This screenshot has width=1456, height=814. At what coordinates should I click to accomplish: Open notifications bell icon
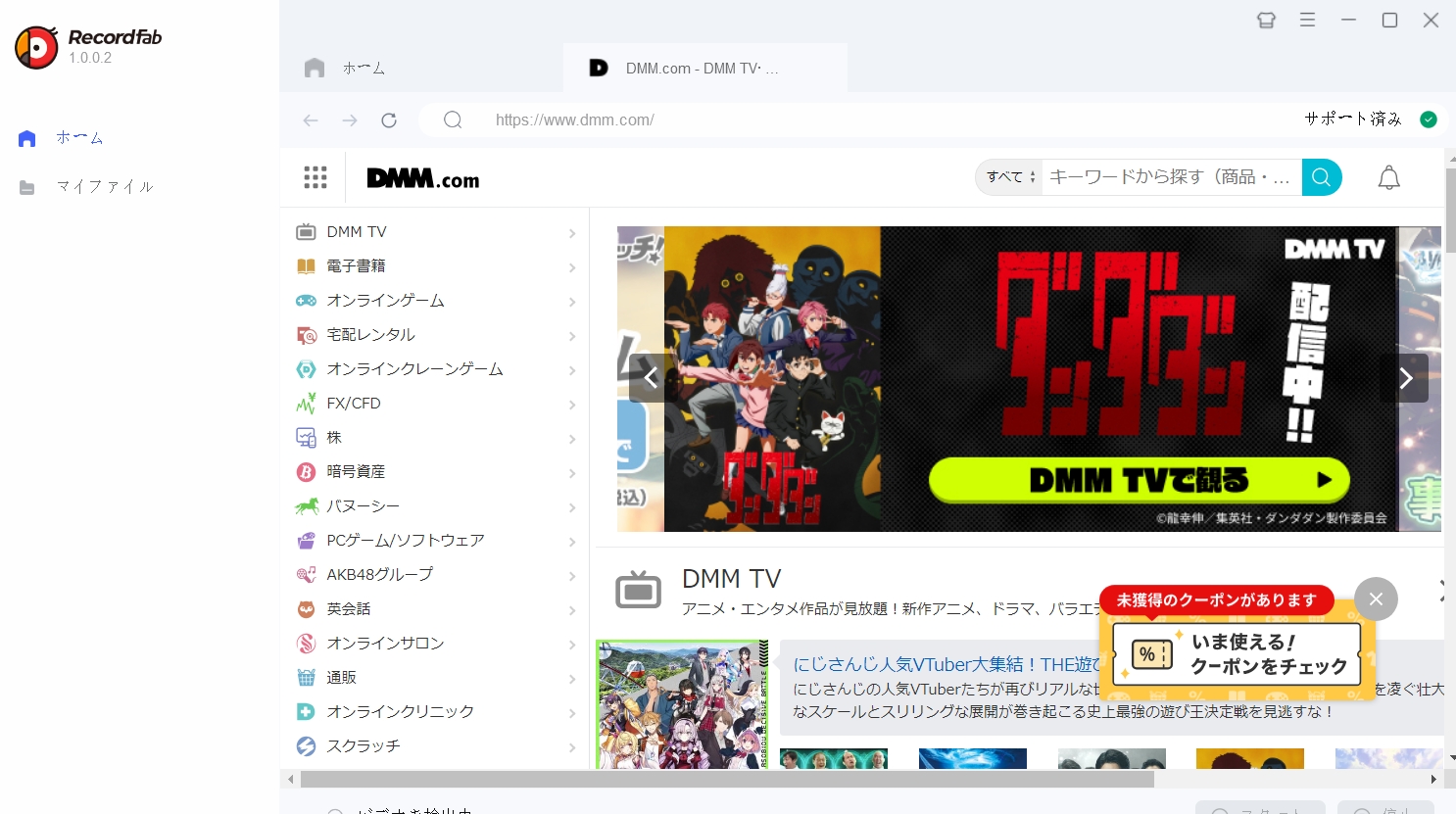[1389, 178]
